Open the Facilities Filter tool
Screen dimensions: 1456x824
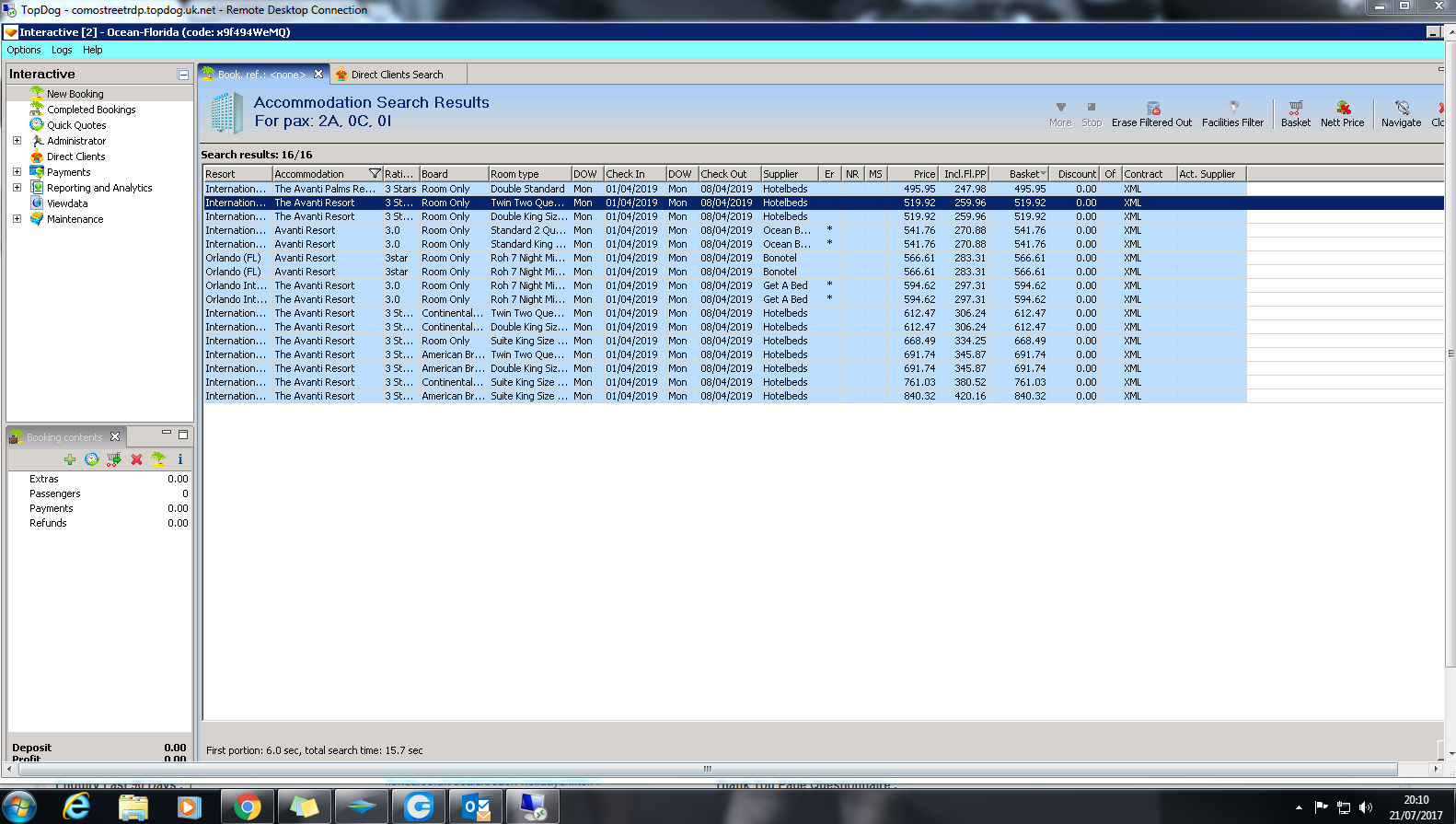click(x=1232, y=114)
